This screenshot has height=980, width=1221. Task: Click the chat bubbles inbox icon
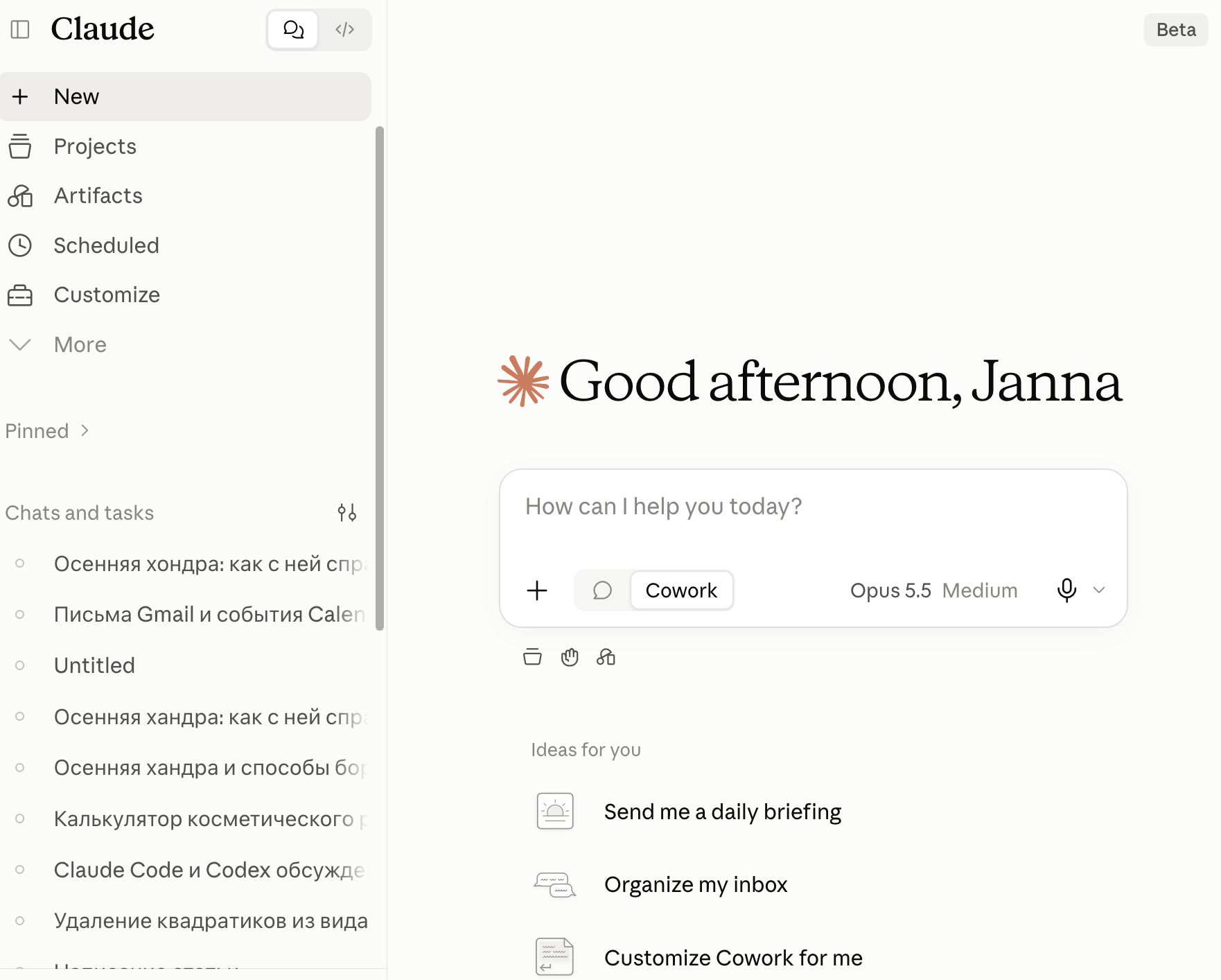point(555,885)
